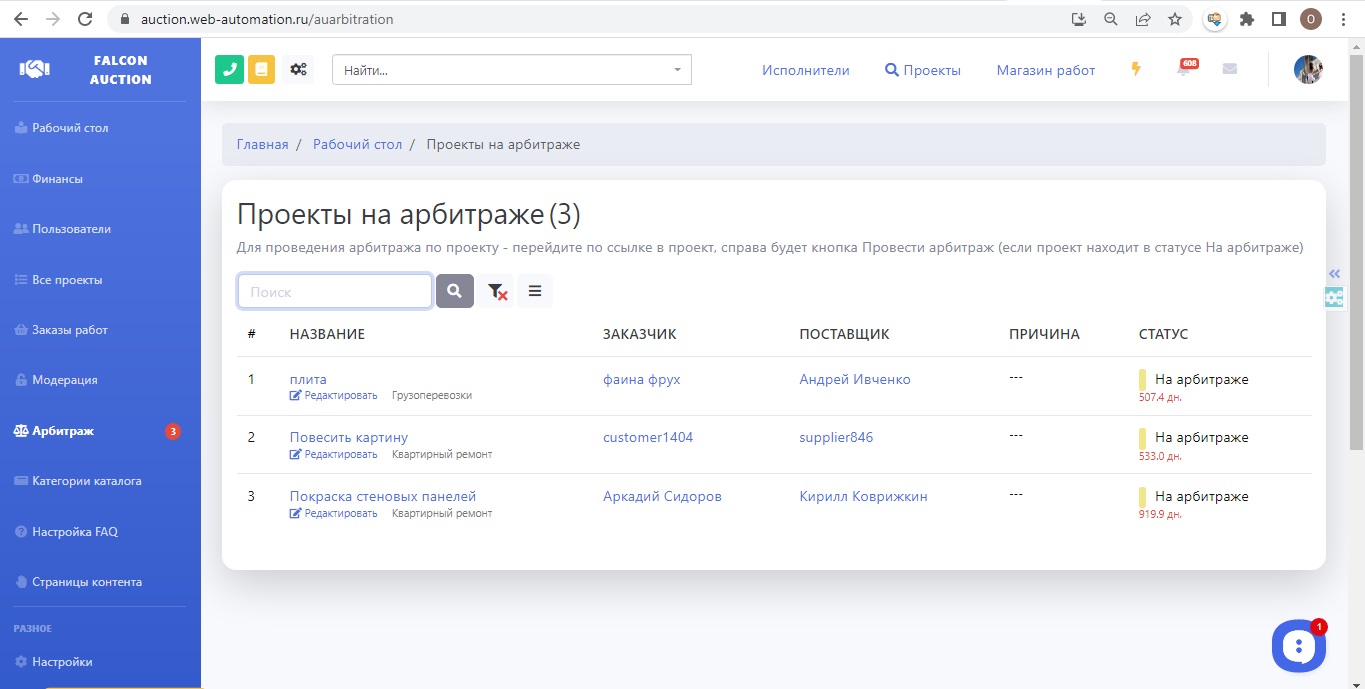Viewport: 1365px width, 689px height.
Task: Click the Поиск search input field
Action: coord(335,291)
